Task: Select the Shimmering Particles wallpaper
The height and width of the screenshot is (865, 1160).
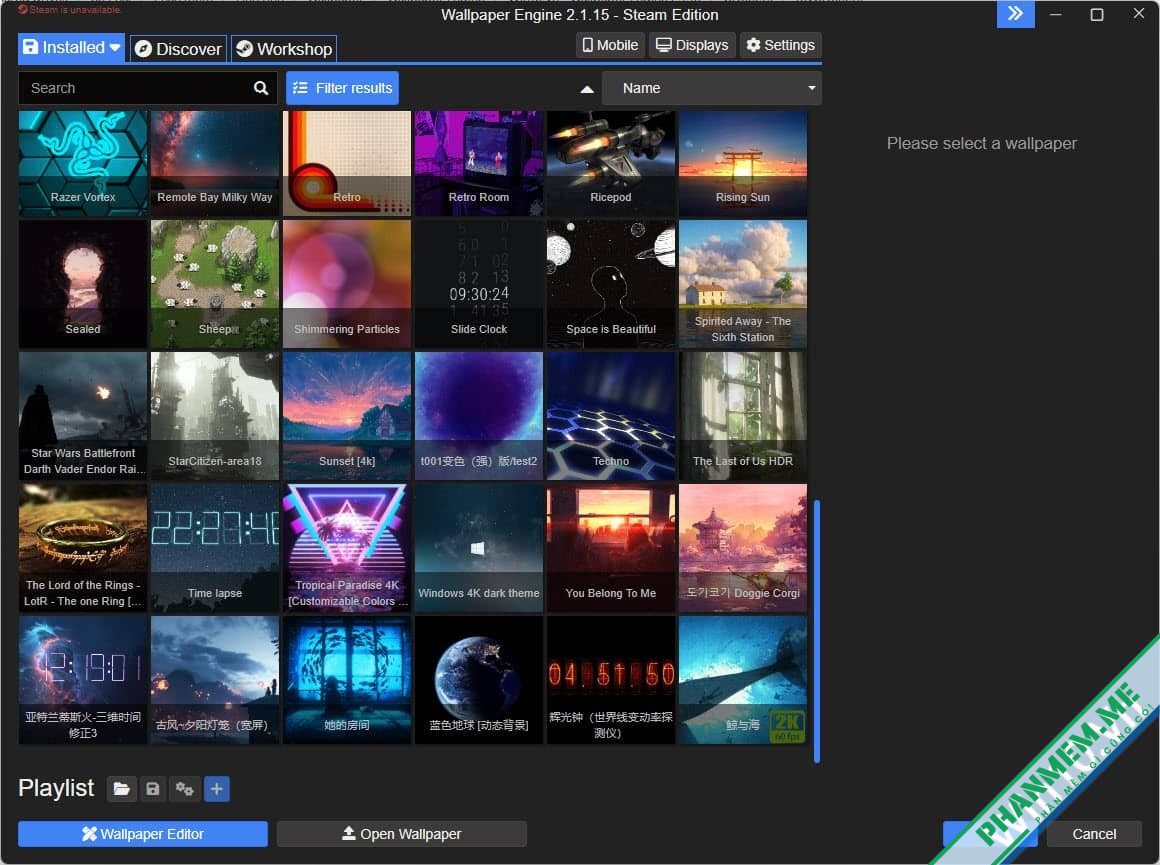Action: 347,284
